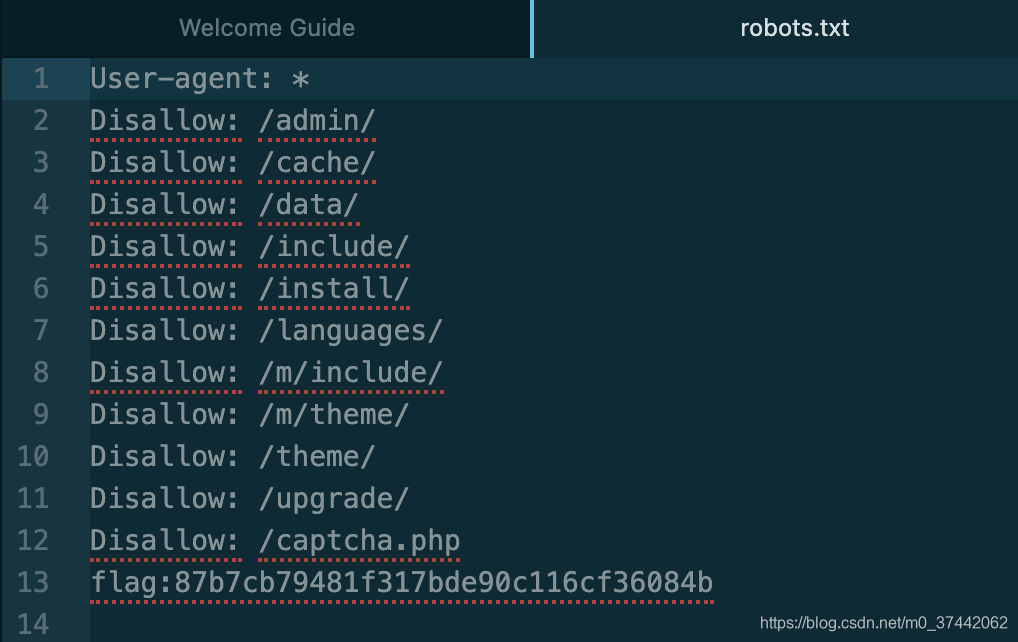The width and height of the screenshot is (1018, 642).
Task: Click the '/upgrade/' path
Action: (334, 499)
